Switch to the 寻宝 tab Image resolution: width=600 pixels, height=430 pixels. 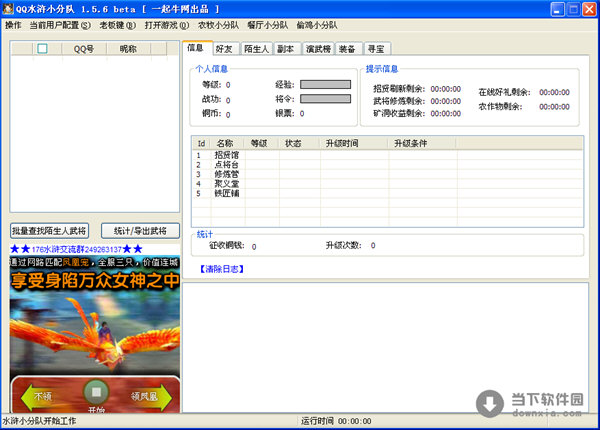tap(377, 49)
